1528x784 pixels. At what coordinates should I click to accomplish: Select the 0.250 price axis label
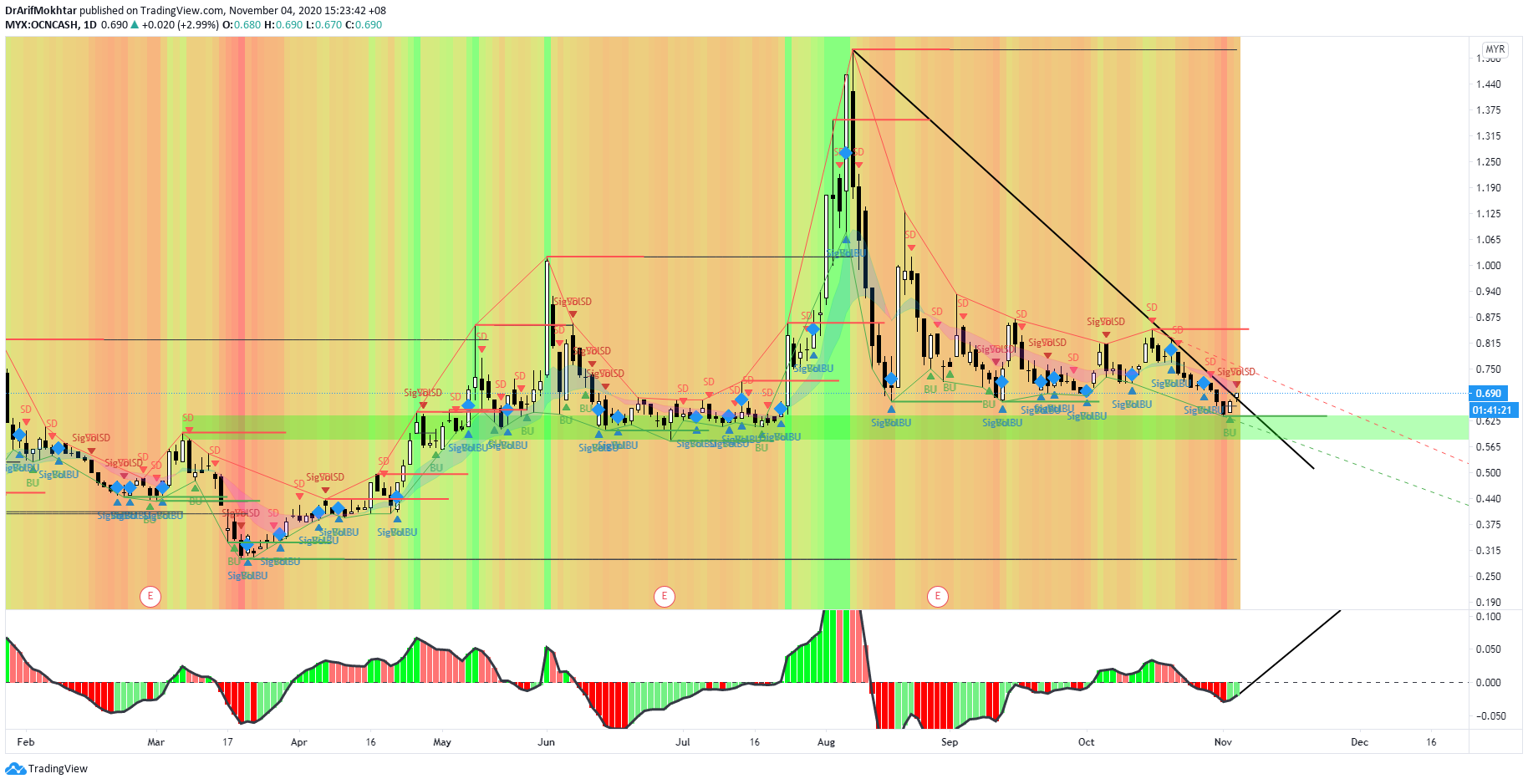click(x=1488, y=577)
